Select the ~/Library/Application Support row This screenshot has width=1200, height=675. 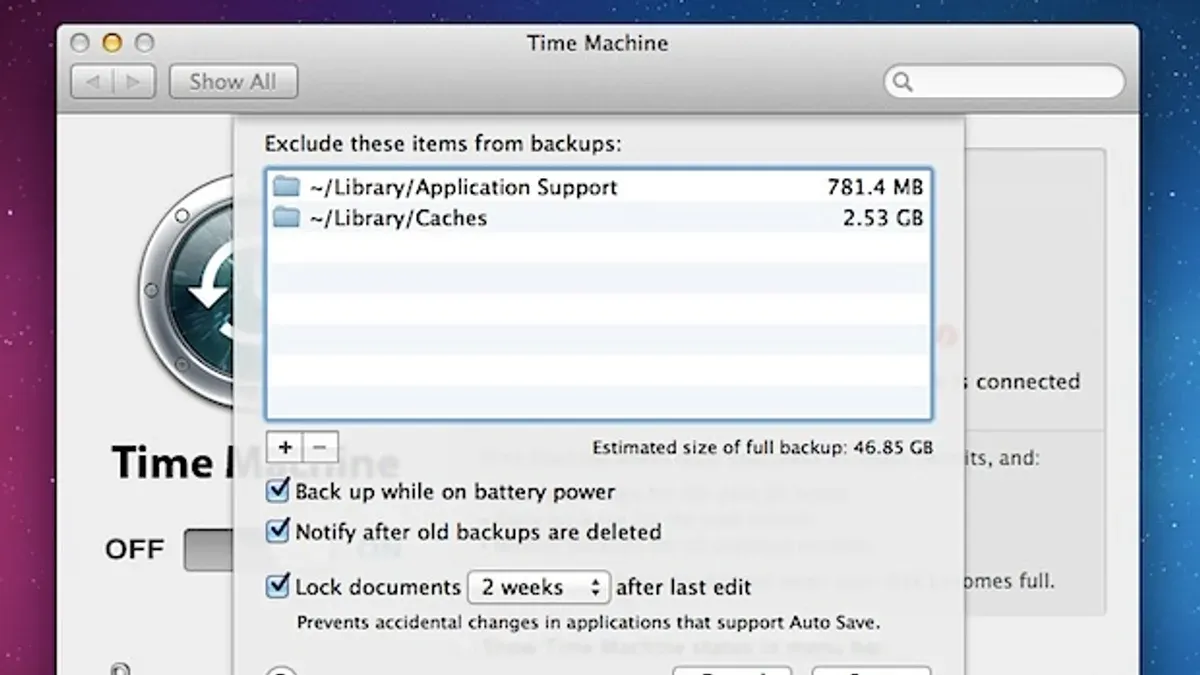click(x=598, y=187)
